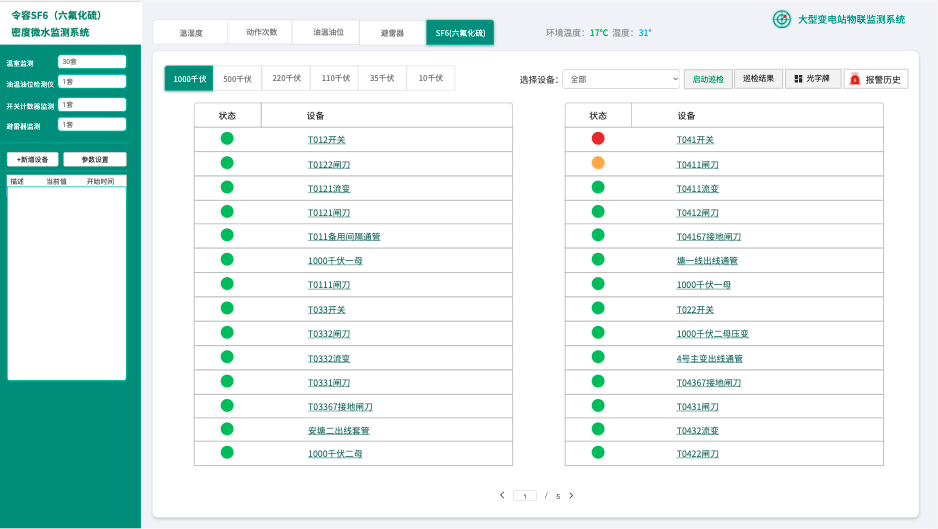
Task: Select the 35千伏 voltage tab
Action: pyautogui.click(x=382, y=78)
